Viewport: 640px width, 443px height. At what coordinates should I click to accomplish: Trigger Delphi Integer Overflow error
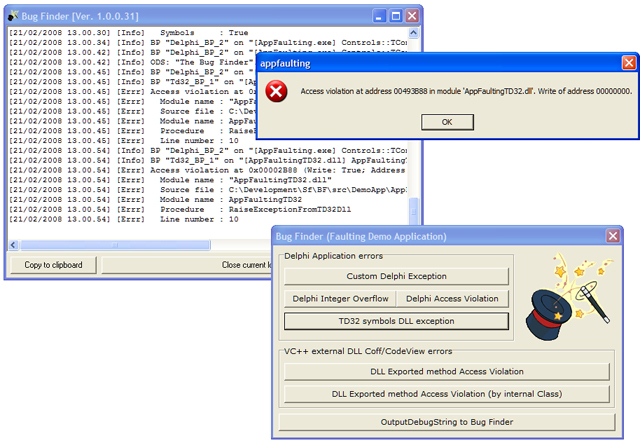[340, 298]
